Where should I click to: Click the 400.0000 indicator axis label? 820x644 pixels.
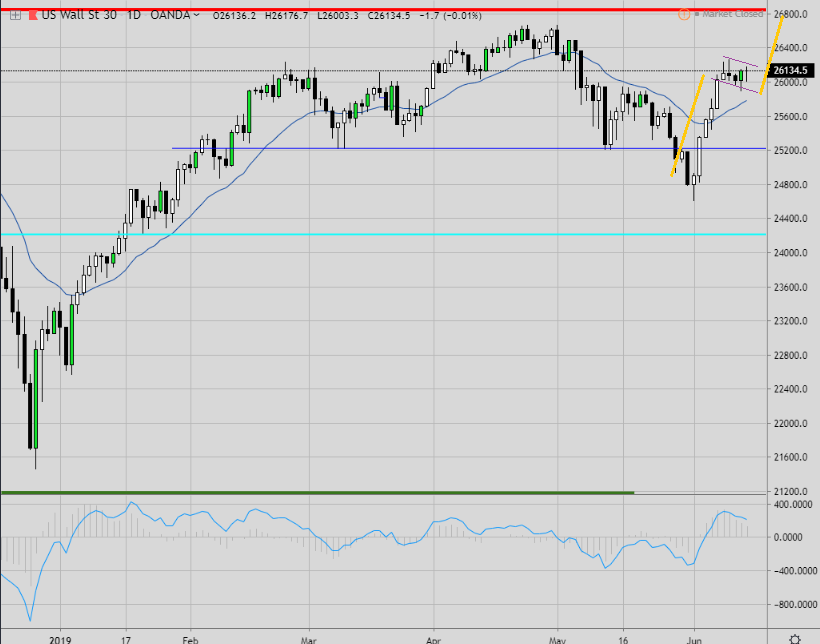794,504
